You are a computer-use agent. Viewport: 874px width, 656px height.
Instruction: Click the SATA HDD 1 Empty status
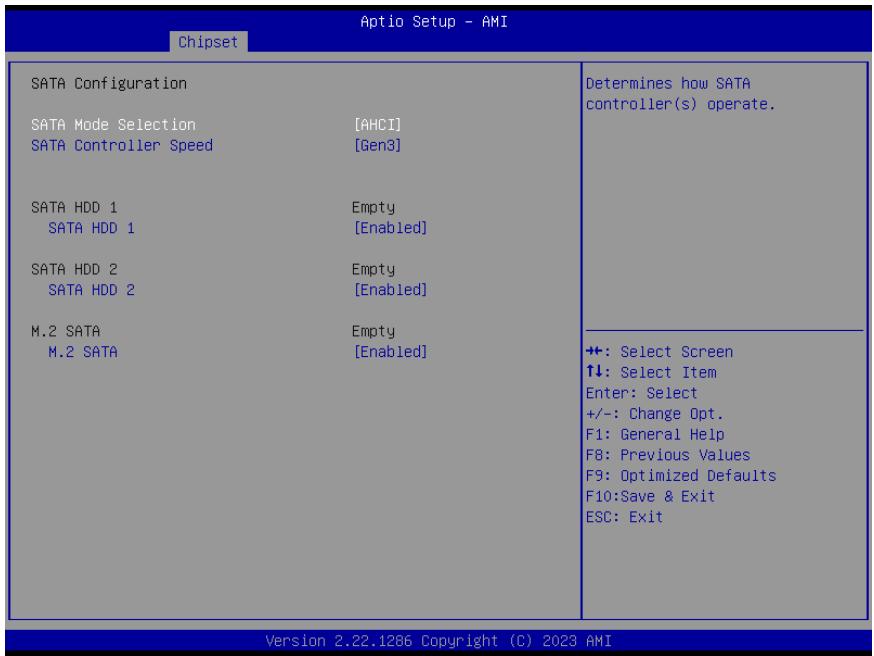point(373,207)
